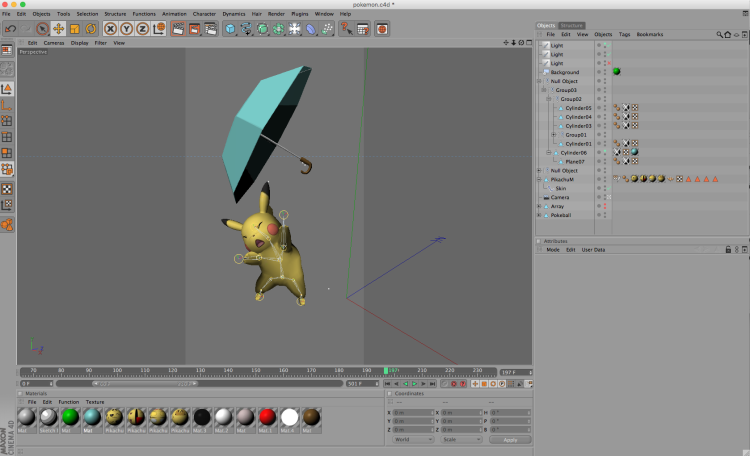Open the Render menu
Screen dimensions: 750x456
[x=276, y=14]
